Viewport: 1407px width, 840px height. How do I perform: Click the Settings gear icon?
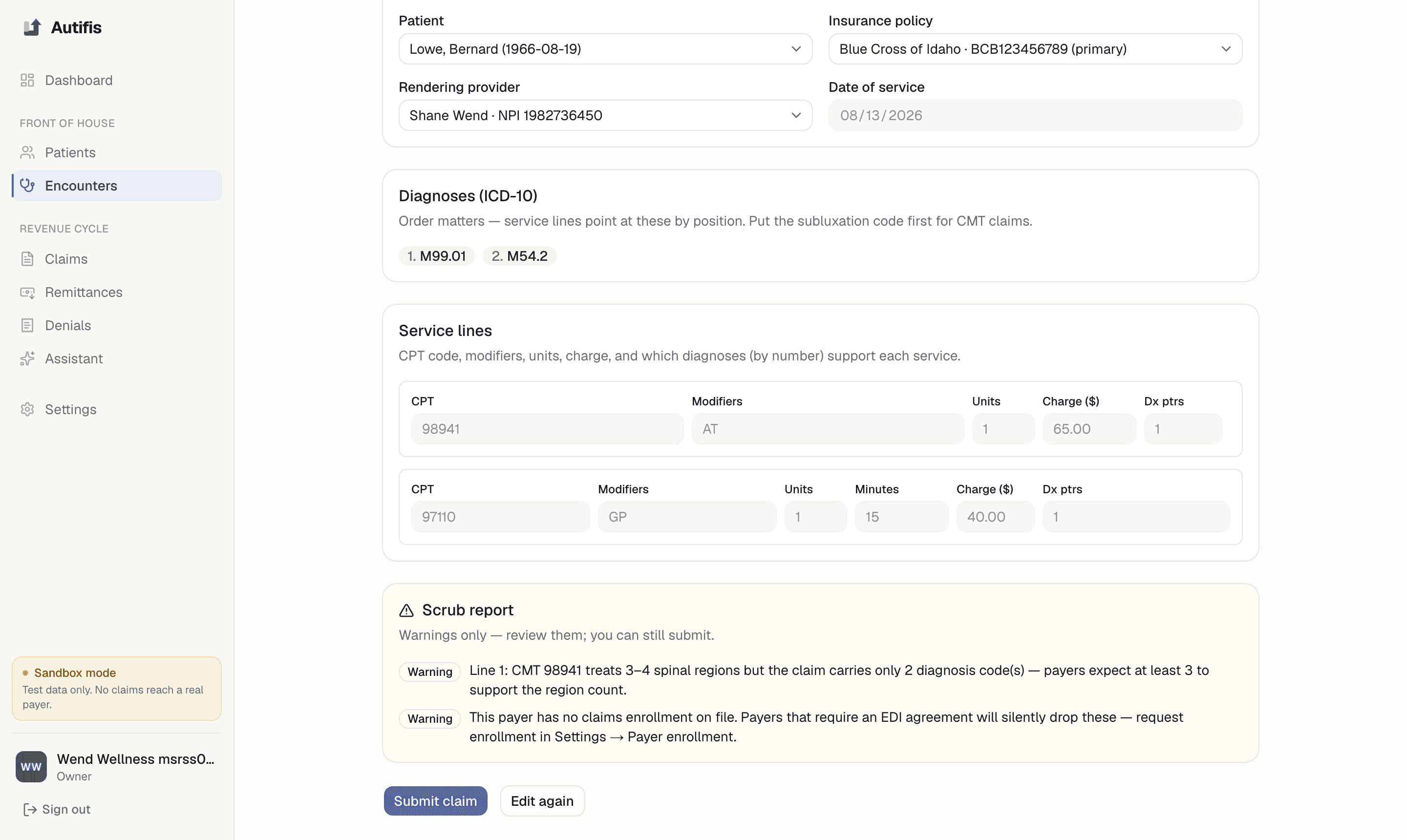click(x=27, y=409)
